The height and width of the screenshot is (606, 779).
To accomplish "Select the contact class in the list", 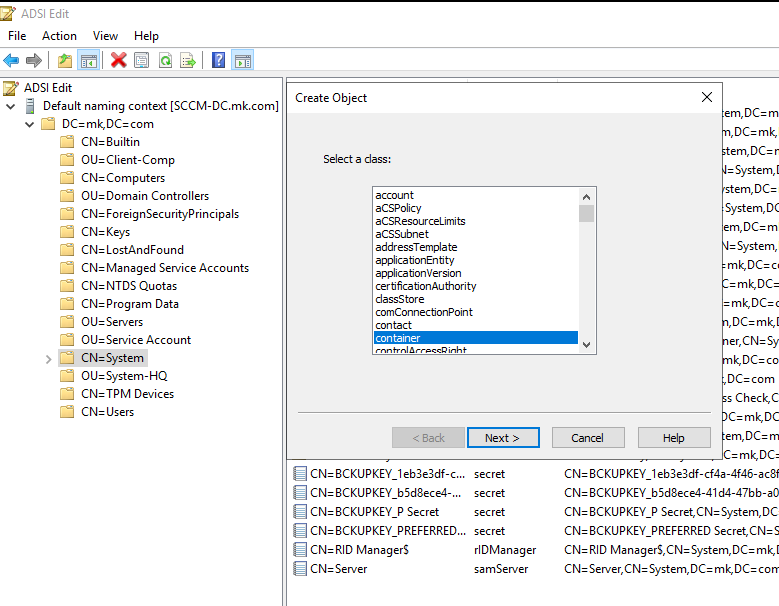I will (394, 325).
